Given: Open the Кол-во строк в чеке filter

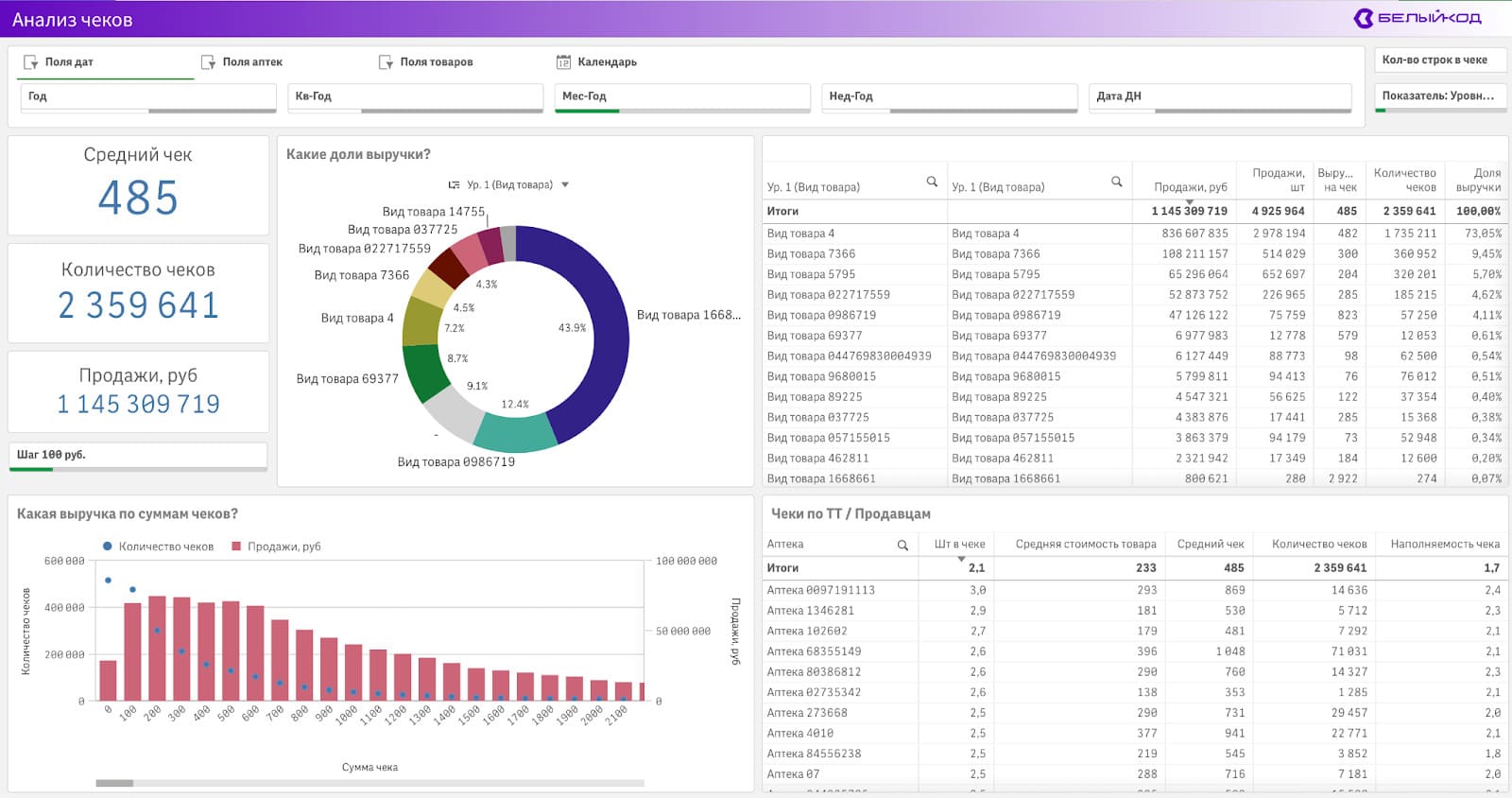Looking at the screenshot, I should 1438,61.
